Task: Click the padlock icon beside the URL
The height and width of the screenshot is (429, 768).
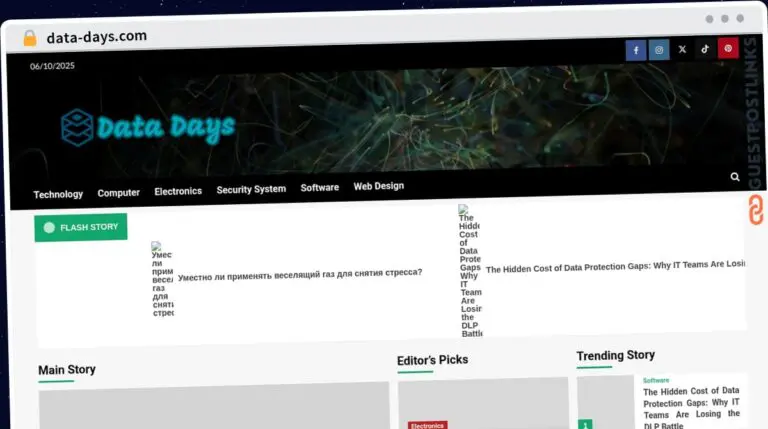Action: pos(30,38)
